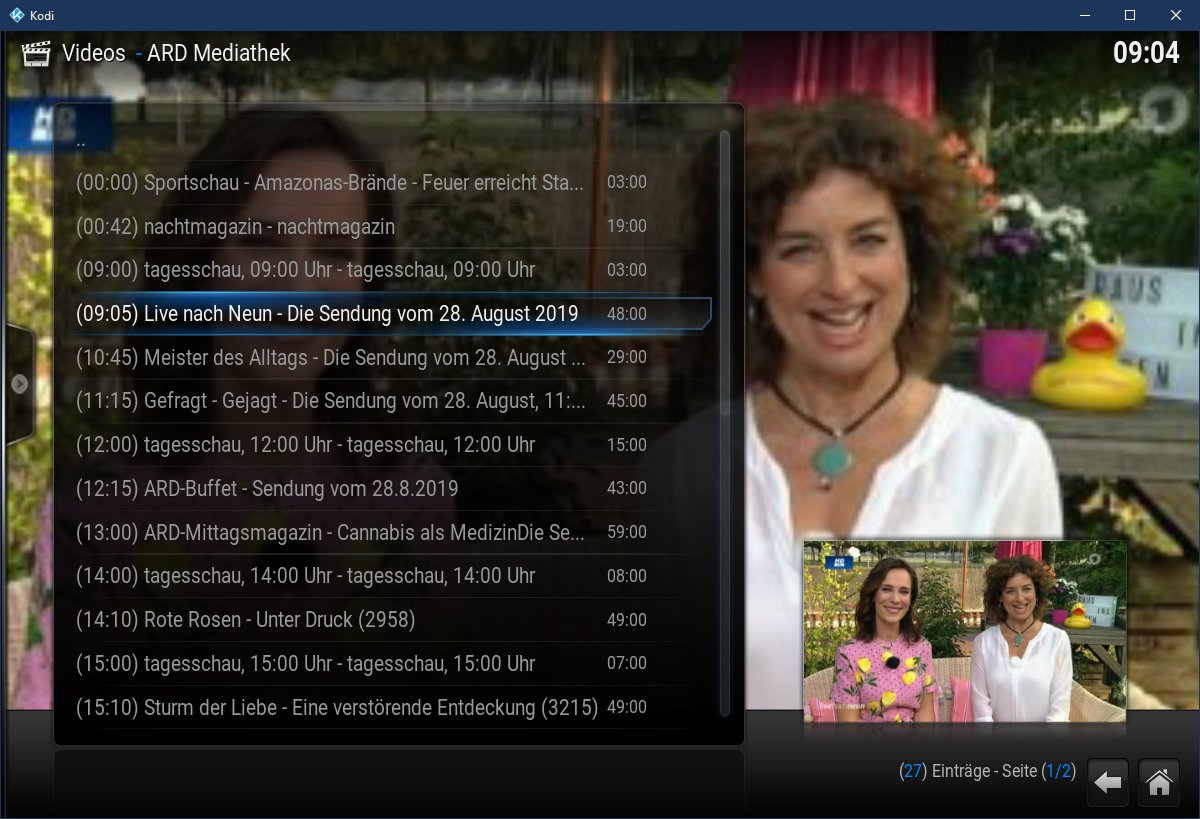This screenshot has height=819, width=1200.
Task: Minimize the Kodi window
Action: click(1084, 15)
